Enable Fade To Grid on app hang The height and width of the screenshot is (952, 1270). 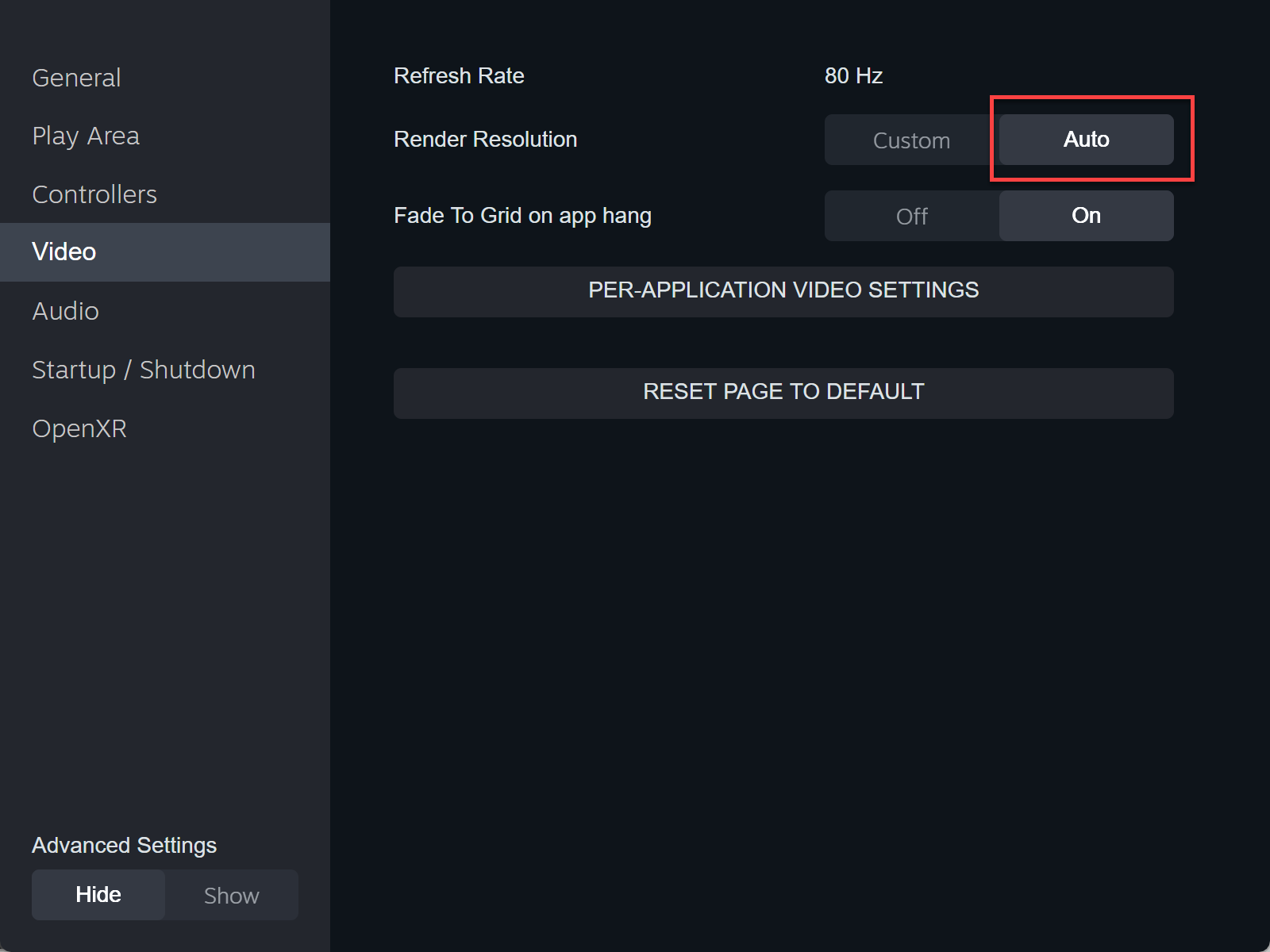[1086, 215]
